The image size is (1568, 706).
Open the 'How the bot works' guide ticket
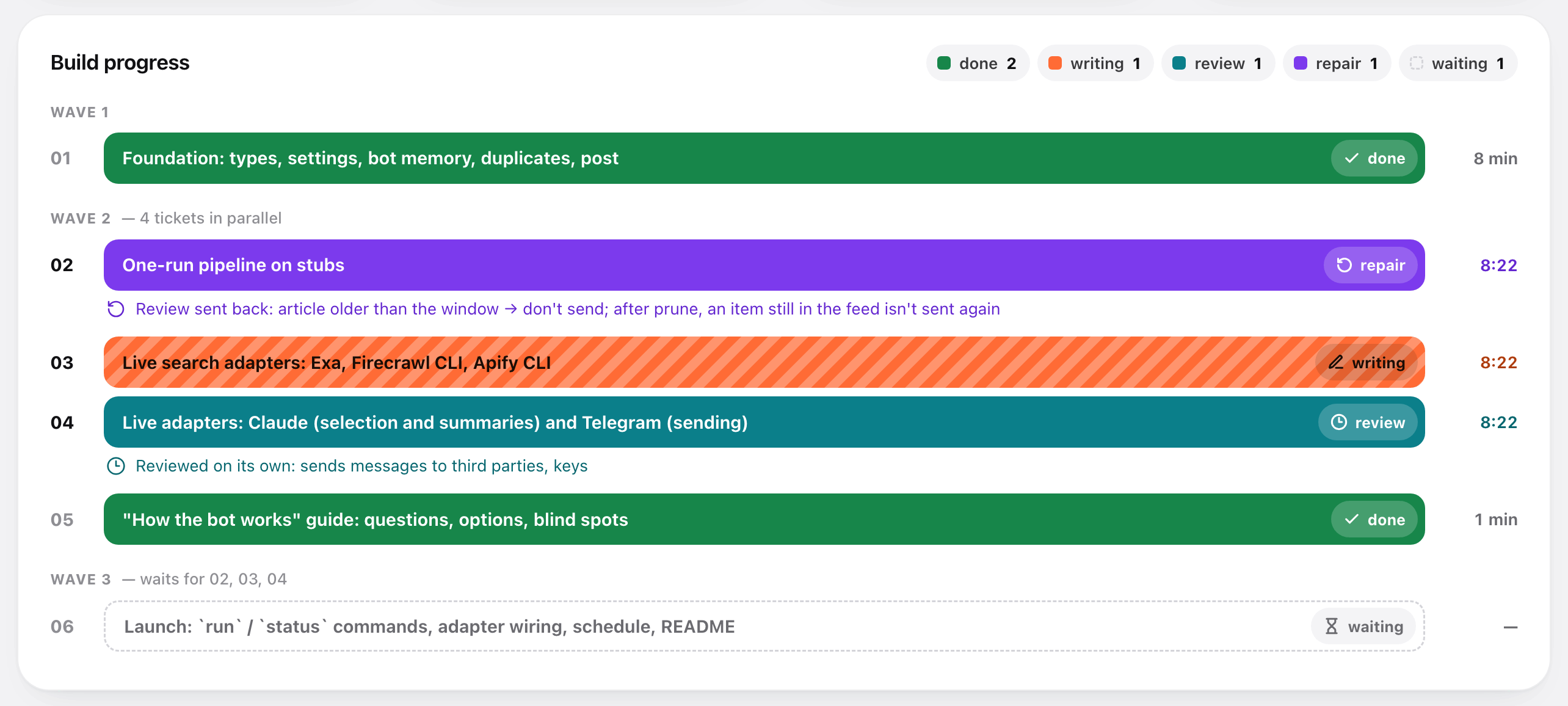764,519
